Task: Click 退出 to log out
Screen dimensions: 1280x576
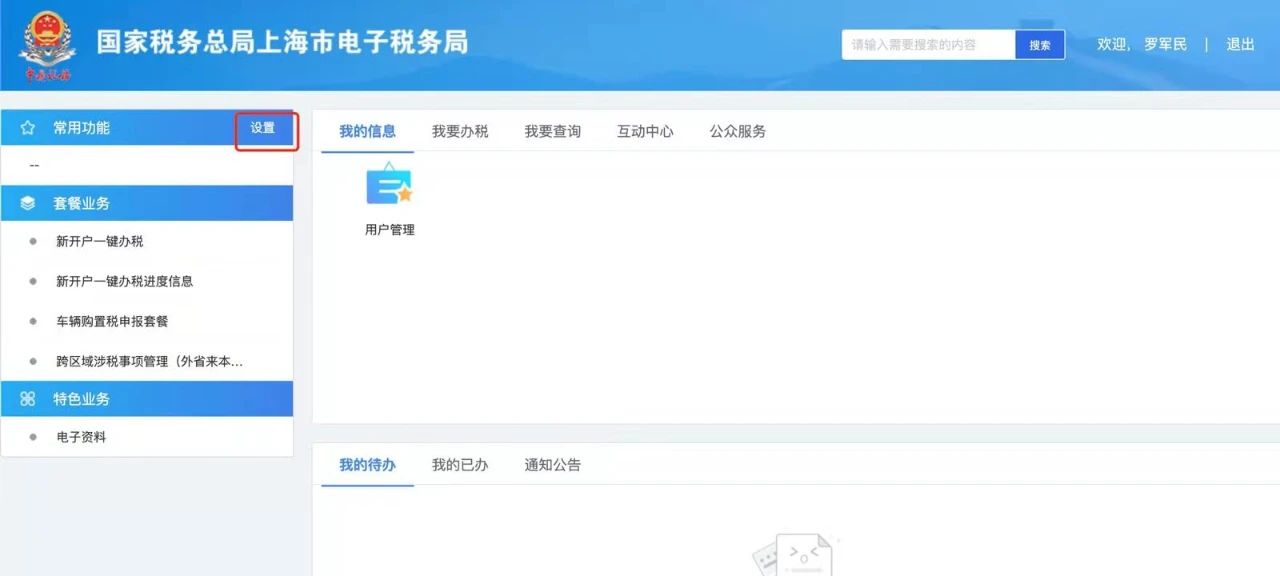Action: coord(1240,45)
